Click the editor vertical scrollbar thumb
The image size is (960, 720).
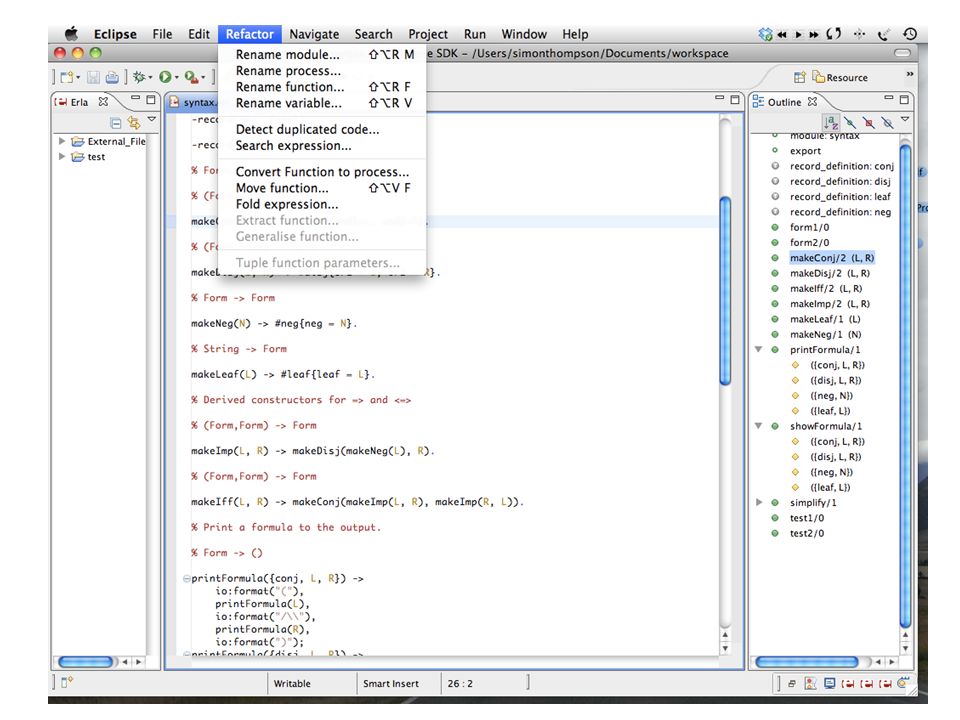pos(726,291)
